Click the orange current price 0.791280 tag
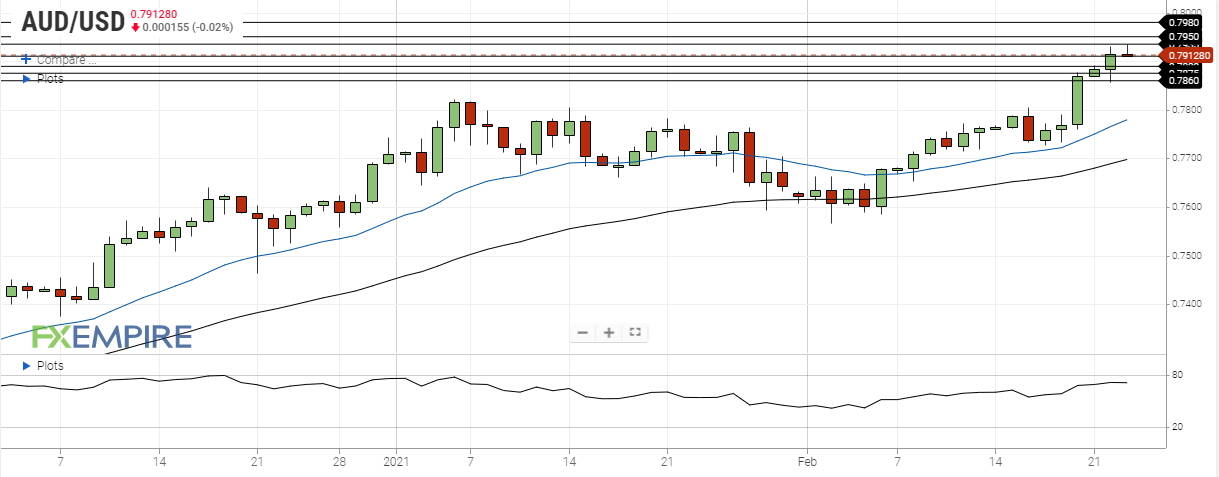This screenshot has height=477, width=1219. point(1188,56)
